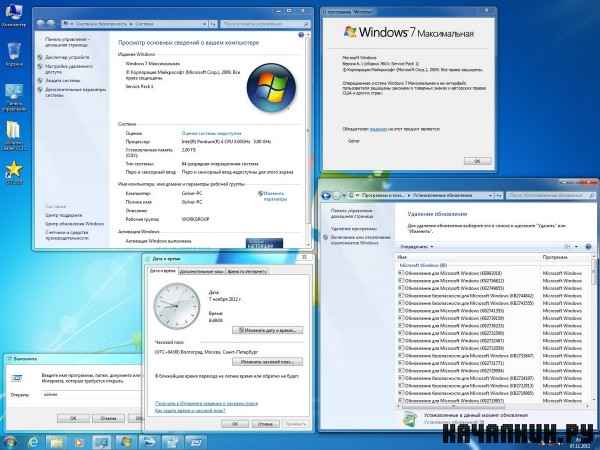Select the Дата и время tab
The width and height of the screenshot is (600, 450).
pos(163,271)
